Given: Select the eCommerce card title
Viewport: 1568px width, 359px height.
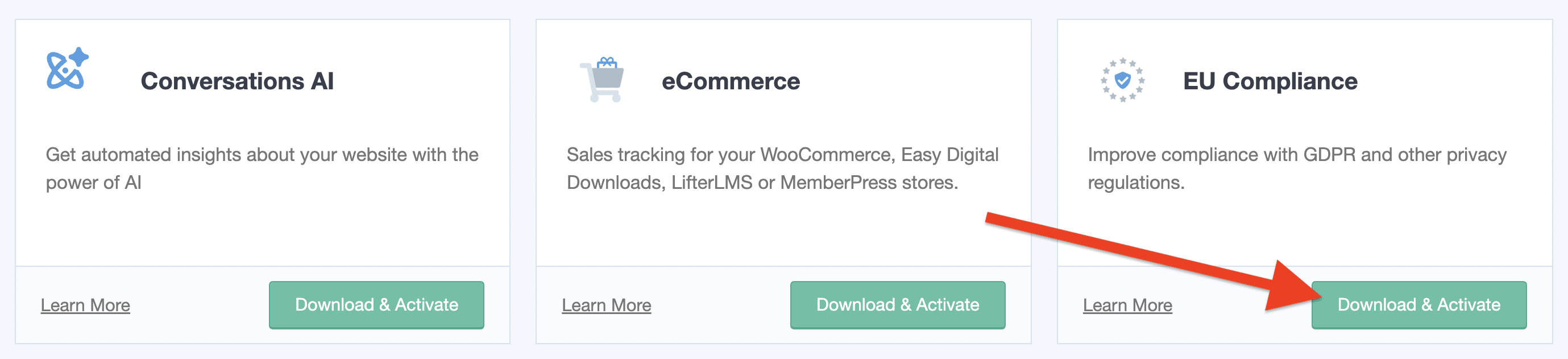Looking at the screenshot, I should tap(731, 81).
